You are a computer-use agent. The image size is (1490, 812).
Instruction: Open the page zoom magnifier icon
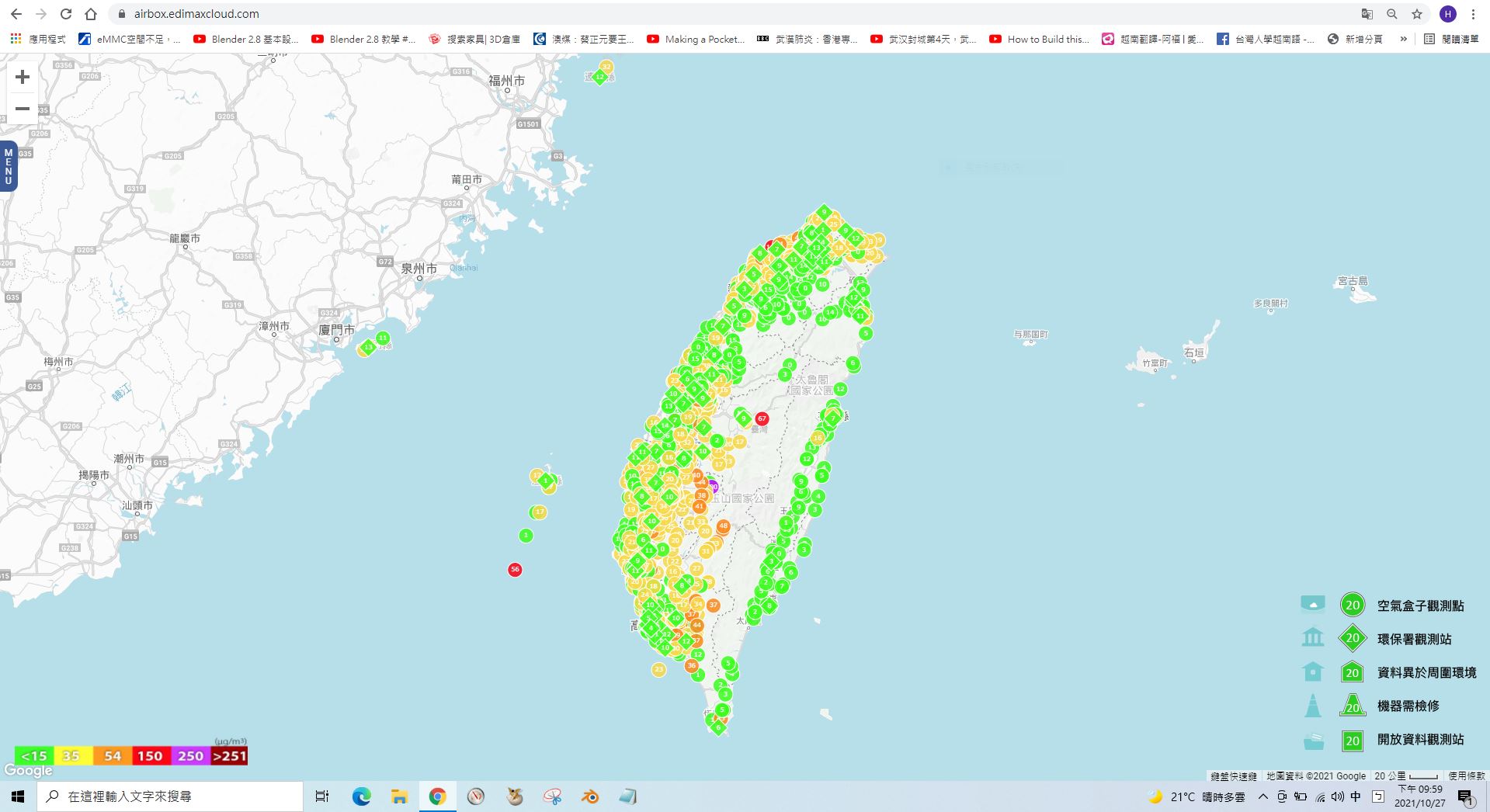(1392, 14)
